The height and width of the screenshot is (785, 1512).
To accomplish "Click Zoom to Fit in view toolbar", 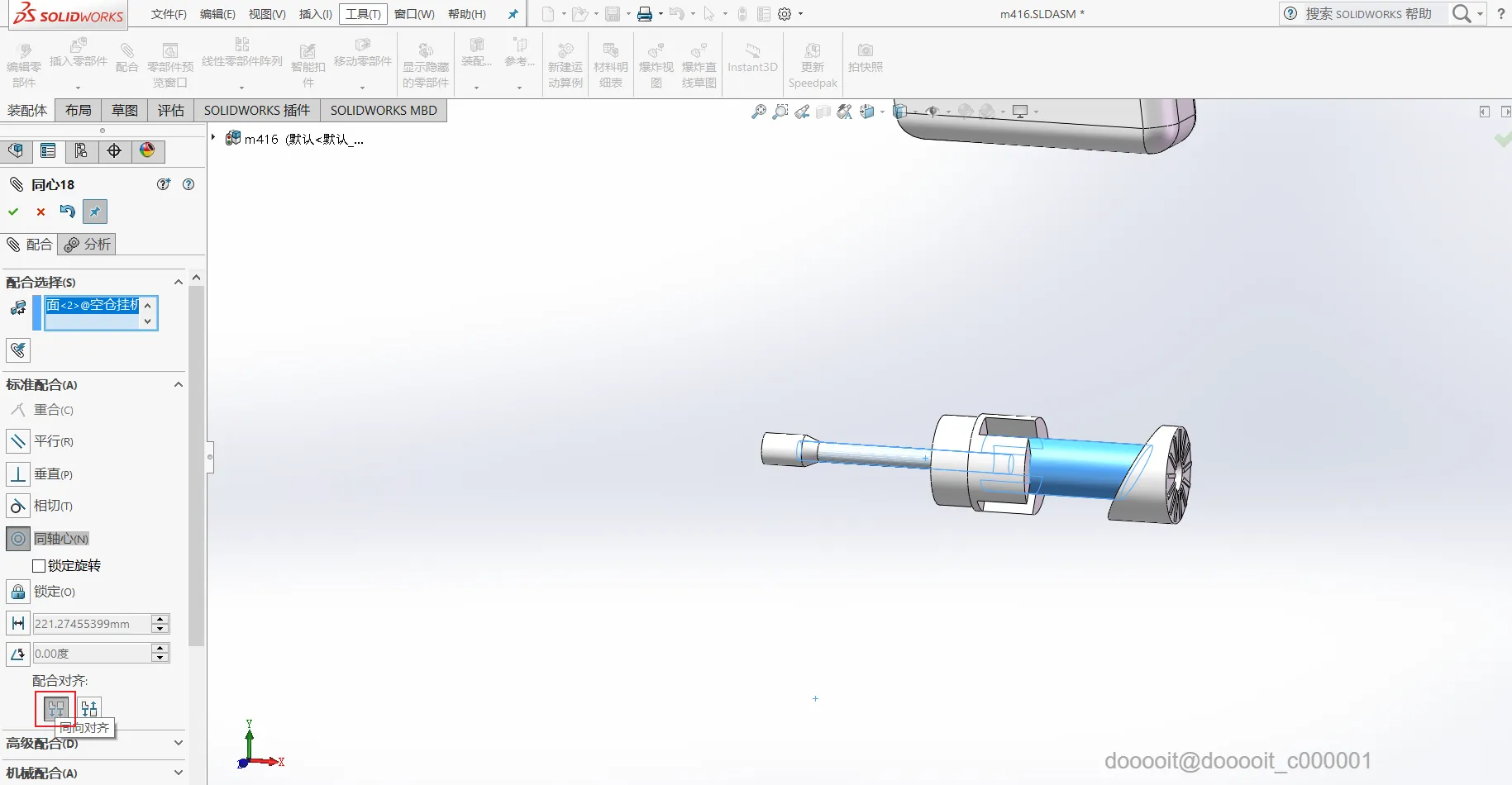I will tap(758, 112).
